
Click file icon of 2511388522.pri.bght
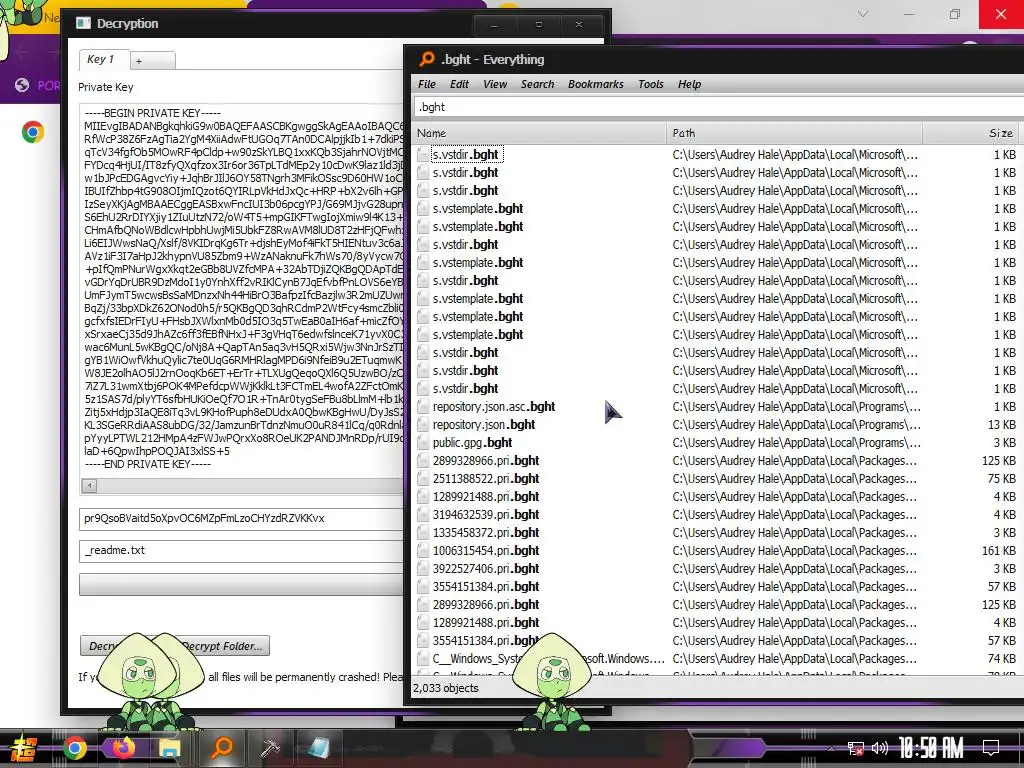(x=423, y=479)
